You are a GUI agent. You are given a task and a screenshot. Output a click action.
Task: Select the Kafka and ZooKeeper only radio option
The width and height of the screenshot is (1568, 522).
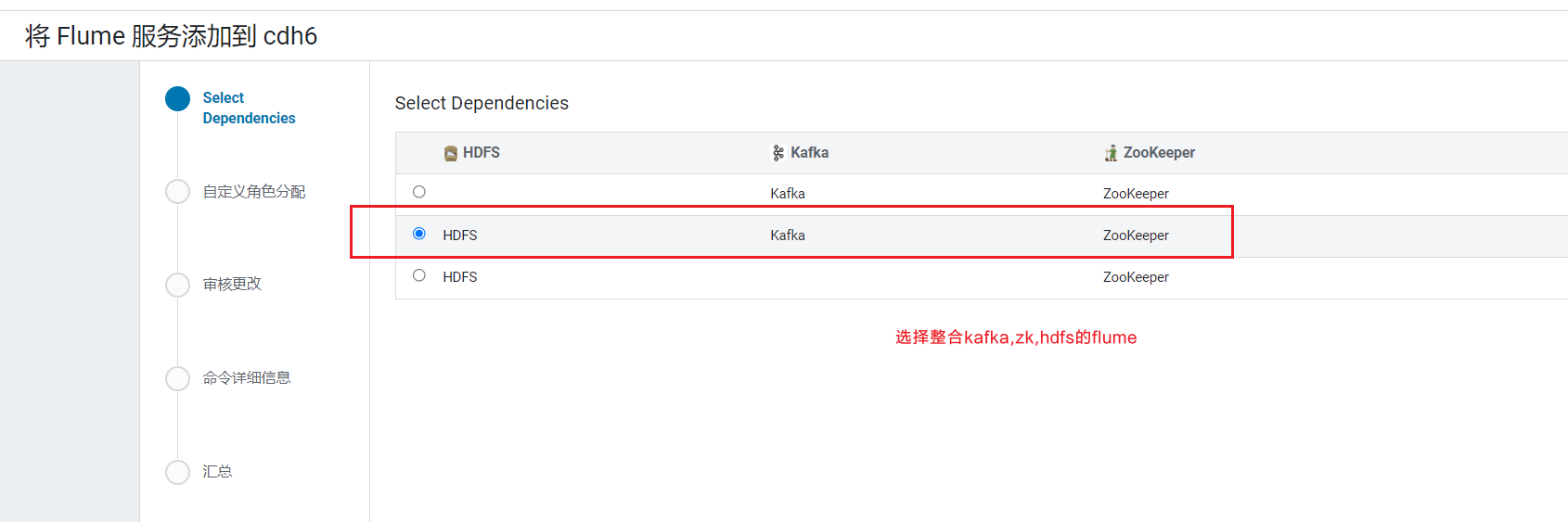pos(419,192)
